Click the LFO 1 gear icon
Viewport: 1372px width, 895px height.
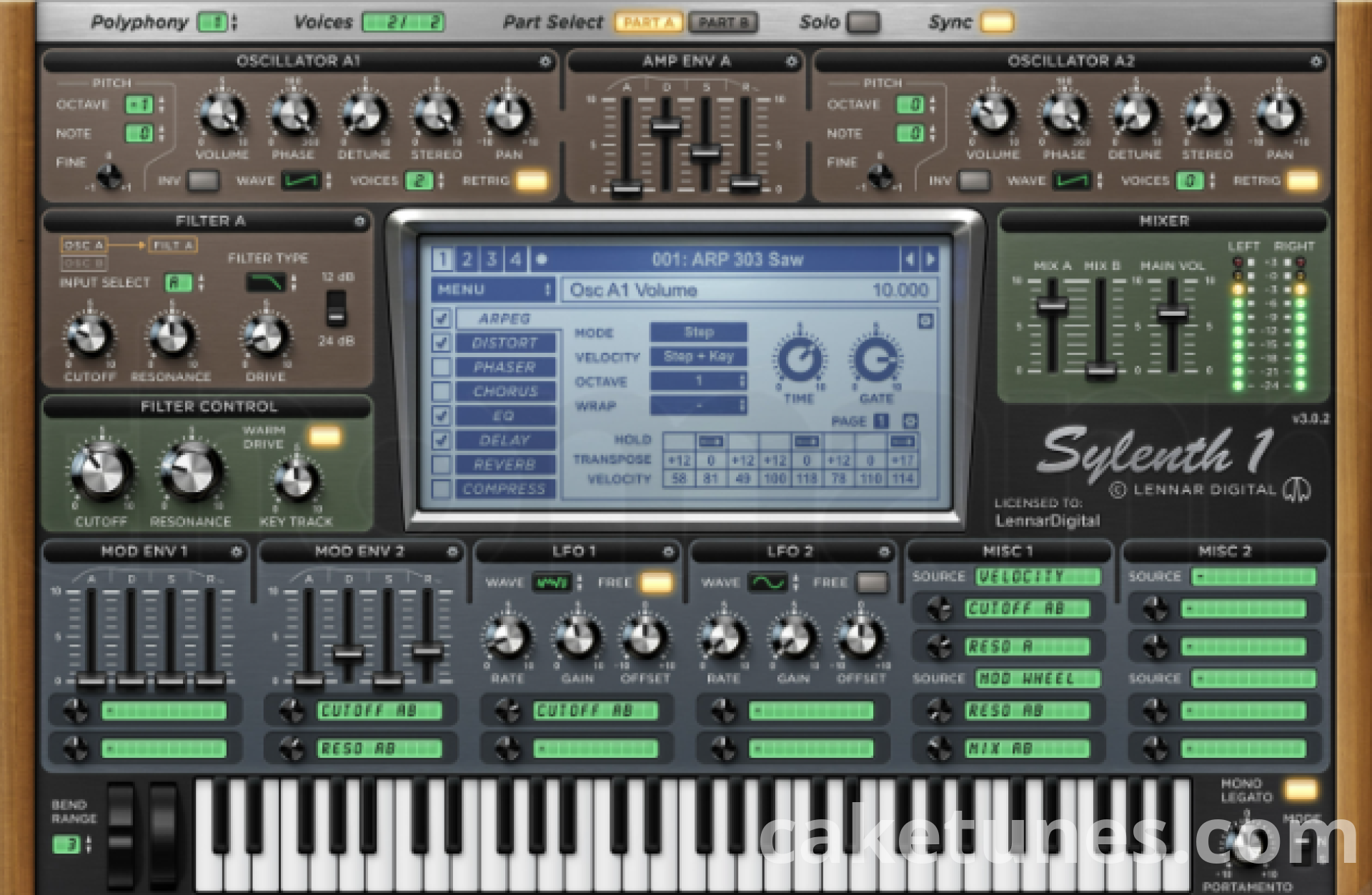pos(668,552)
